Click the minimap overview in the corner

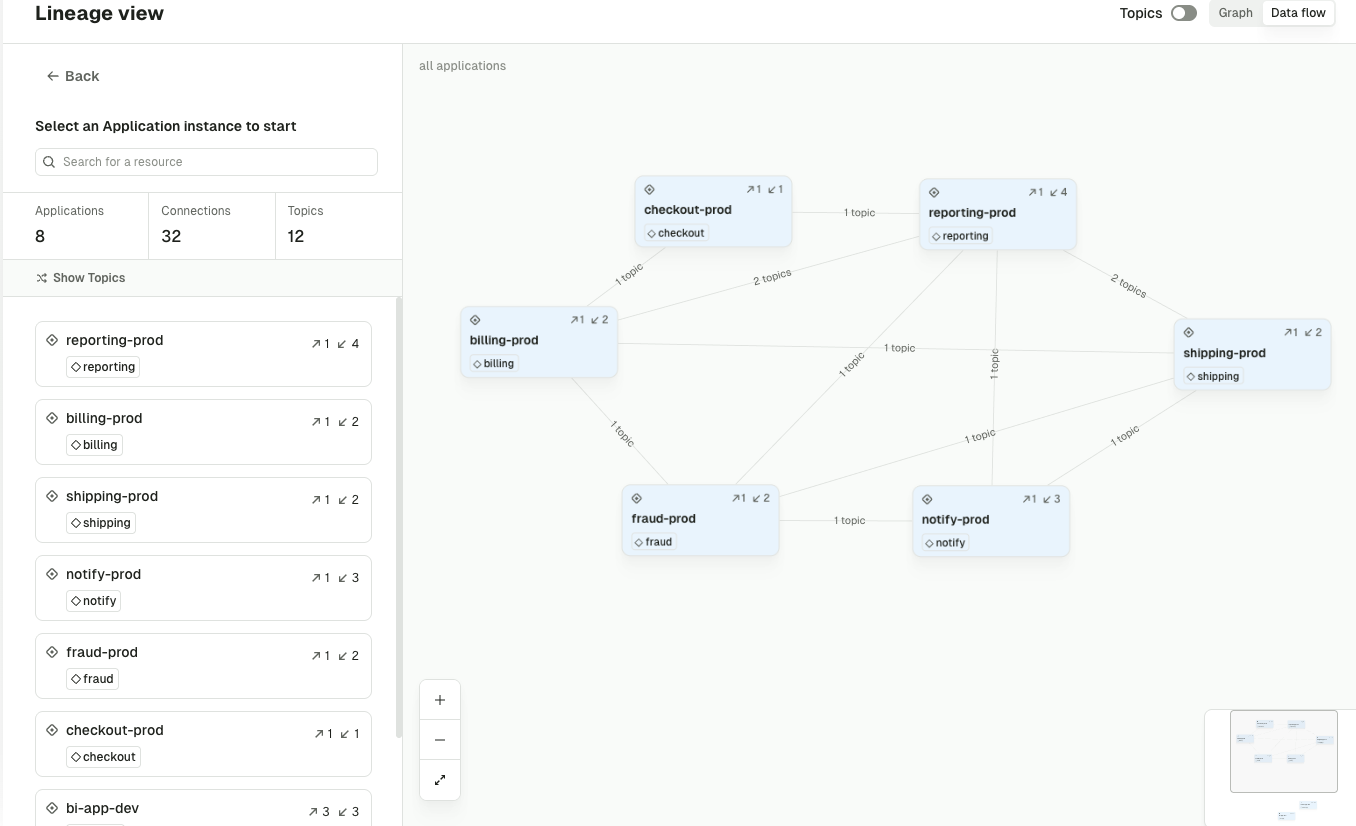[x=1280, y=767]
